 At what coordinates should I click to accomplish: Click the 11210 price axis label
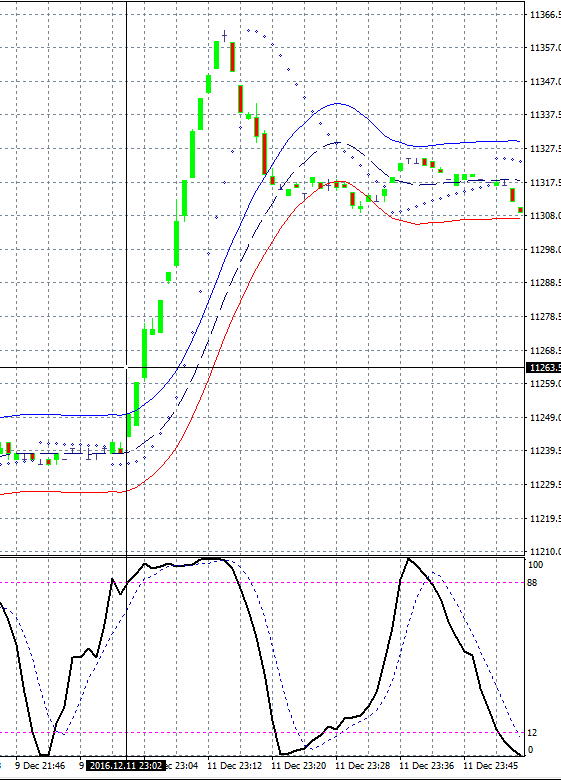point(545,552)
